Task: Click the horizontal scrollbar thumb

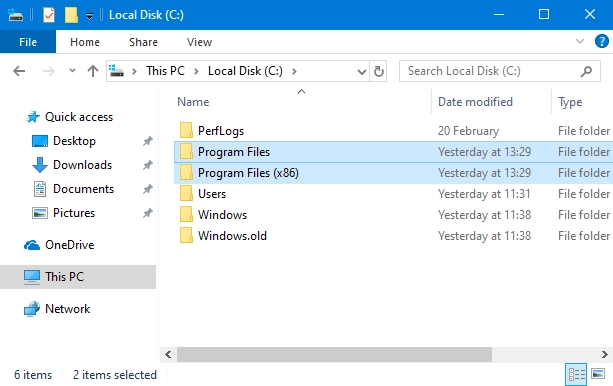Action: [334, 355]
